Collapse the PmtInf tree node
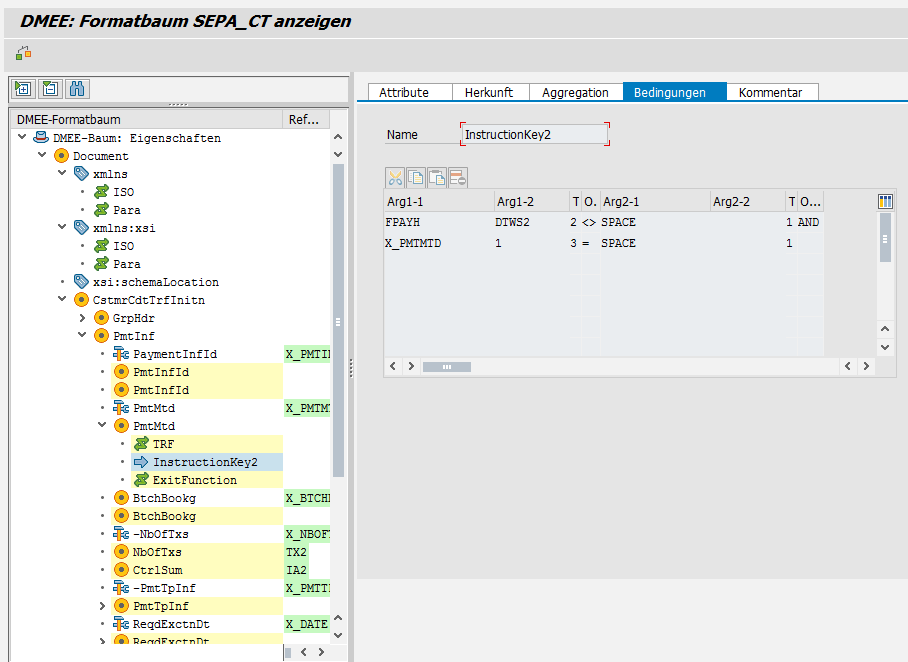The height and width of the screenshot is (662, 908). 83,336
